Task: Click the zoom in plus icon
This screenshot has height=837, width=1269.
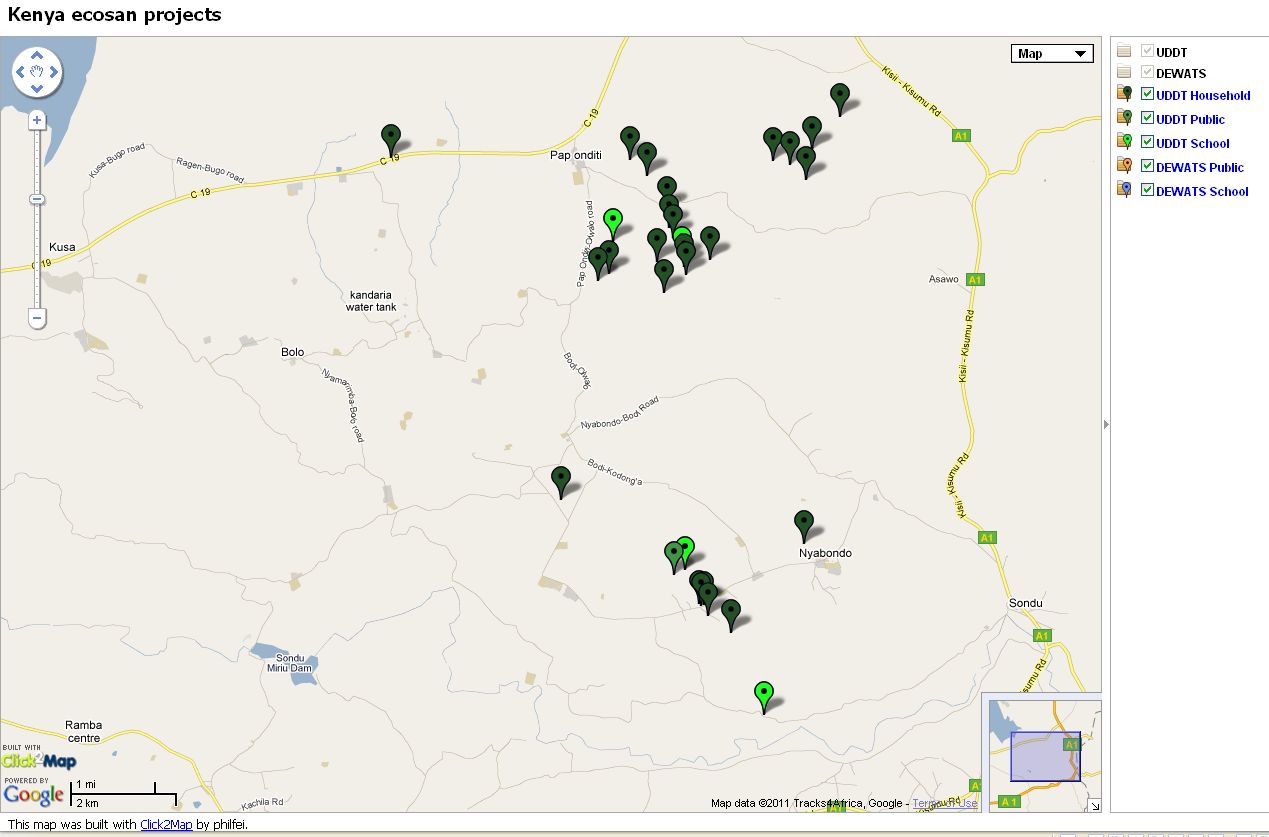Action: (x=36, y=120)
